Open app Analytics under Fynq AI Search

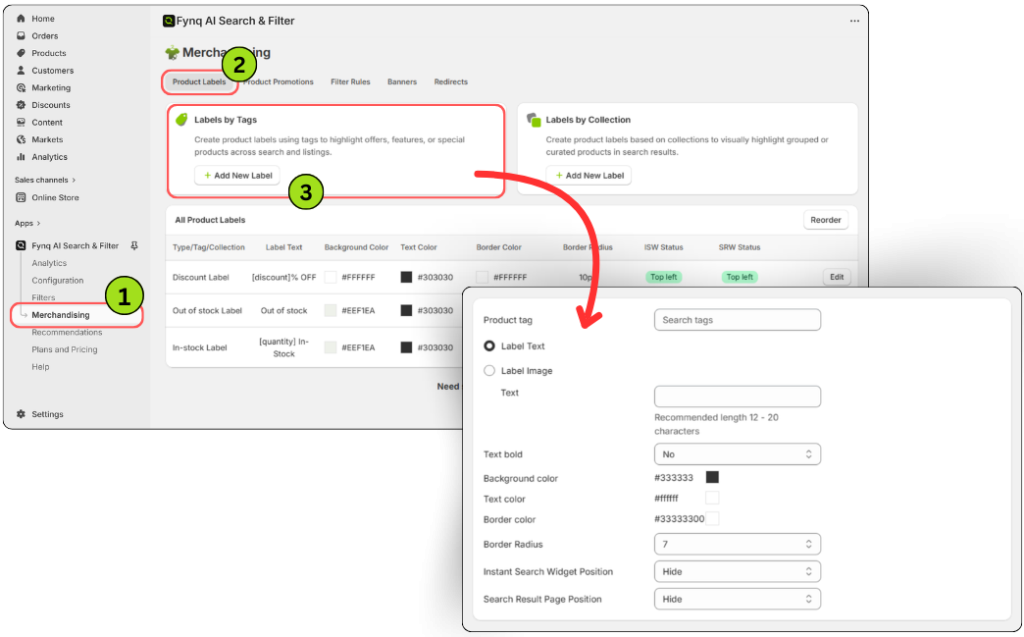click(x=49, y=263)
